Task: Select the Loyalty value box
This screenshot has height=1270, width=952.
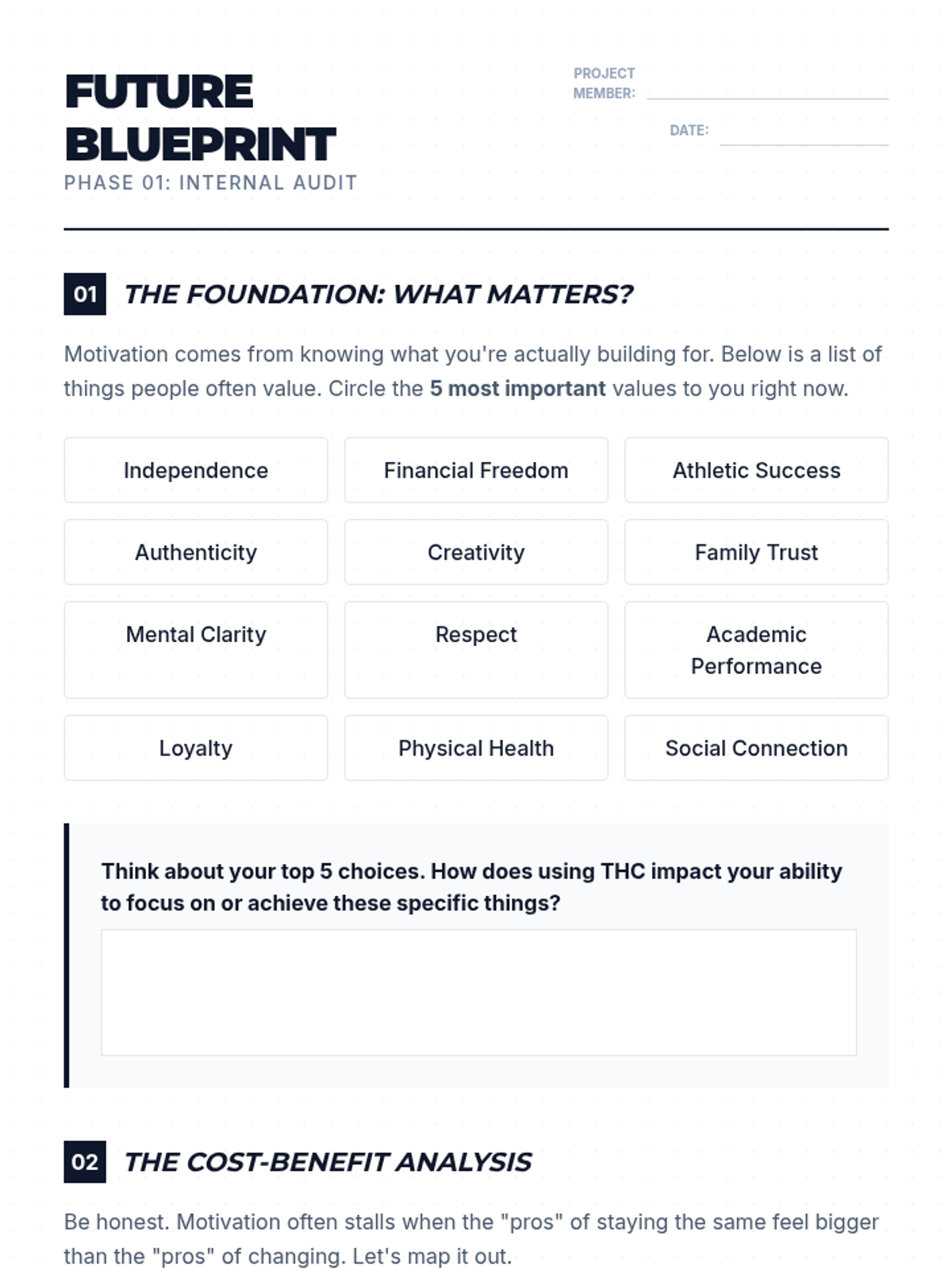Action: tap(195, 748)
